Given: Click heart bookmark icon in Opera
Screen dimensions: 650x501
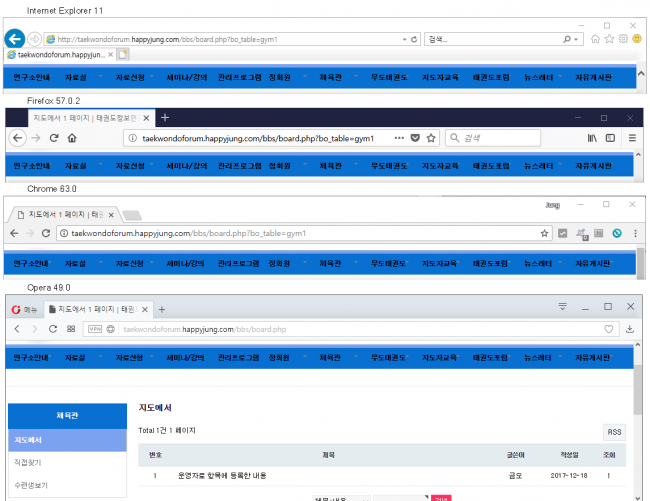Looking at the screenshot, I should click(x=609, y=329).
